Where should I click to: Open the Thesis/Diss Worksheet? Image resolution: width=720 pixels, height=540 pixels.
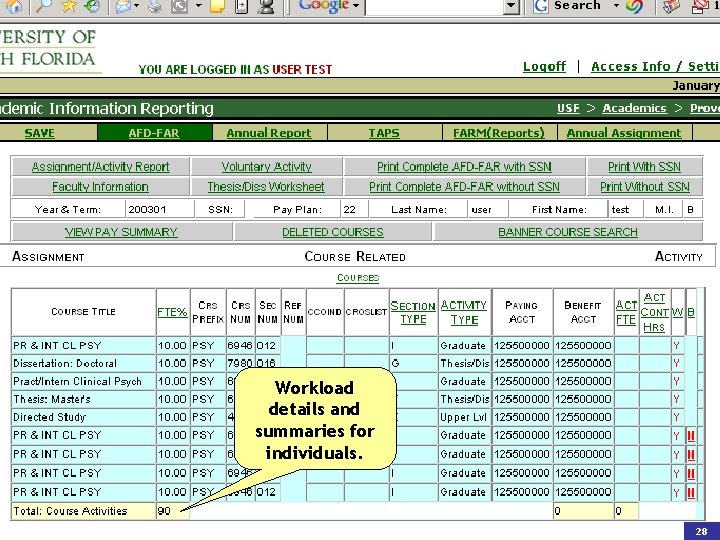[266, 187]
